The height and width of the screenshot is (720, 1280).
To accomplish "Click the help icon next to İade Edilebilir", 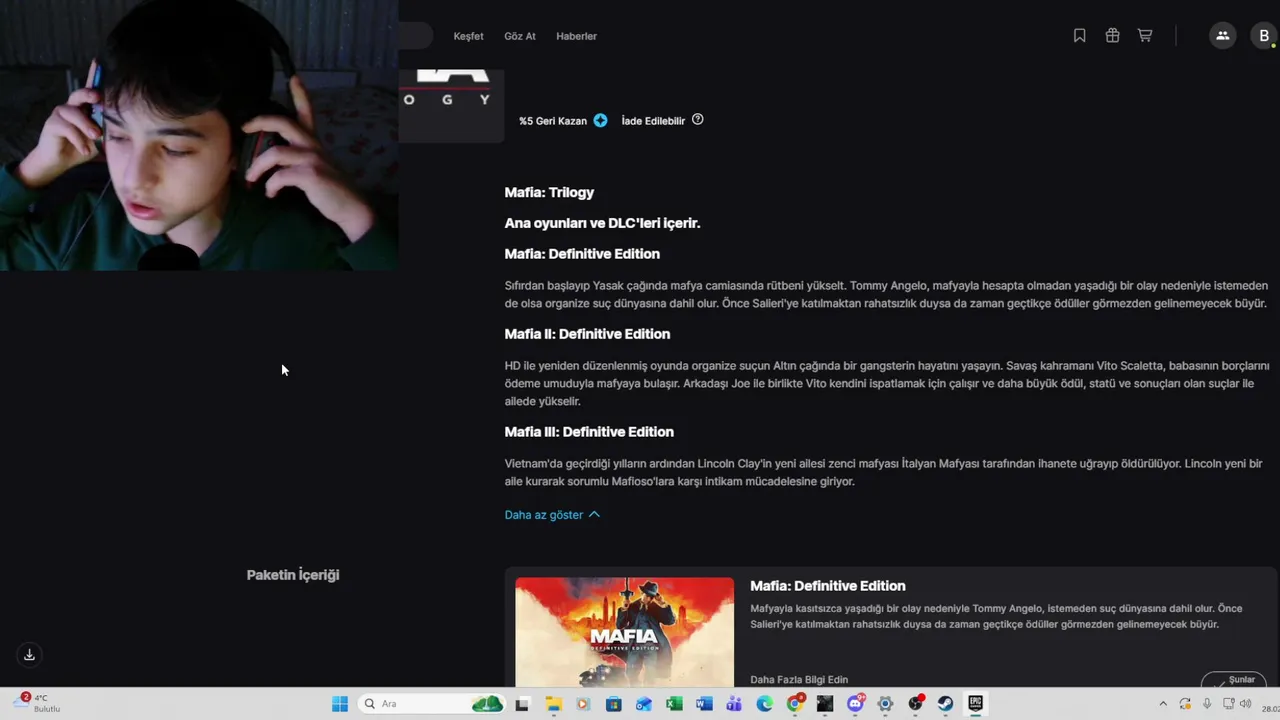I will (698, 119).
